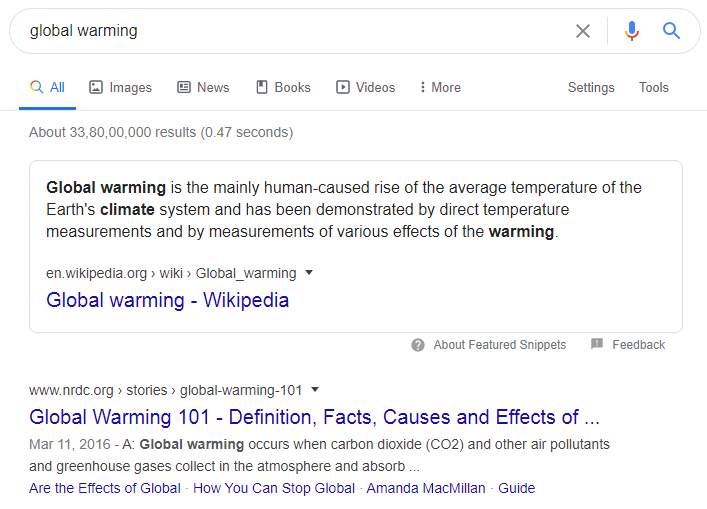
Task: Clear the search query with the X icon
Action: coord(583,31)
